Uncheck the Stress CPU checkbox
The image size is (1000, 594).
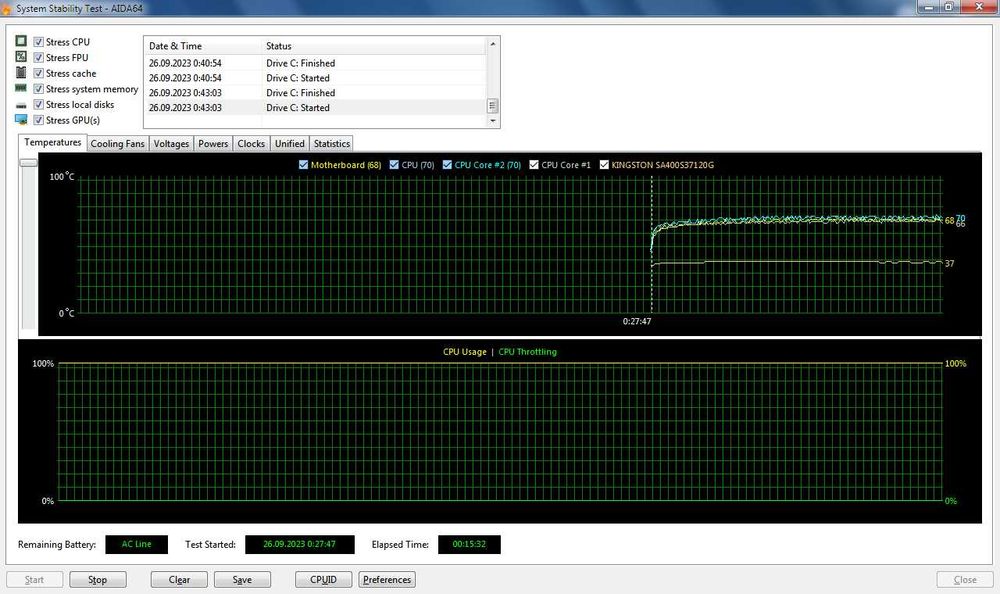pyautogui.click(x=38, y=42)
